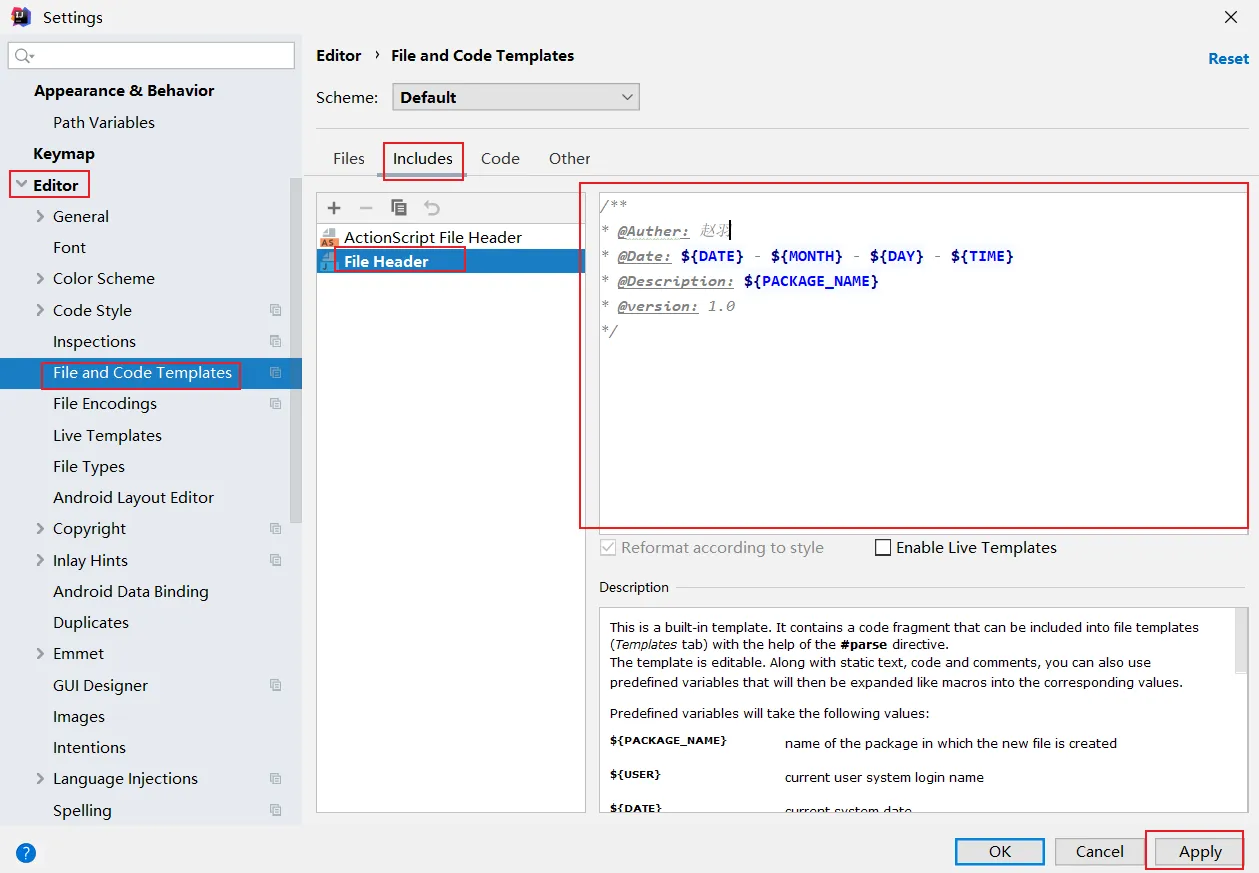1259x873 pixels.
Task: Click the add template plus icon
Action: [x=334, y=208]
